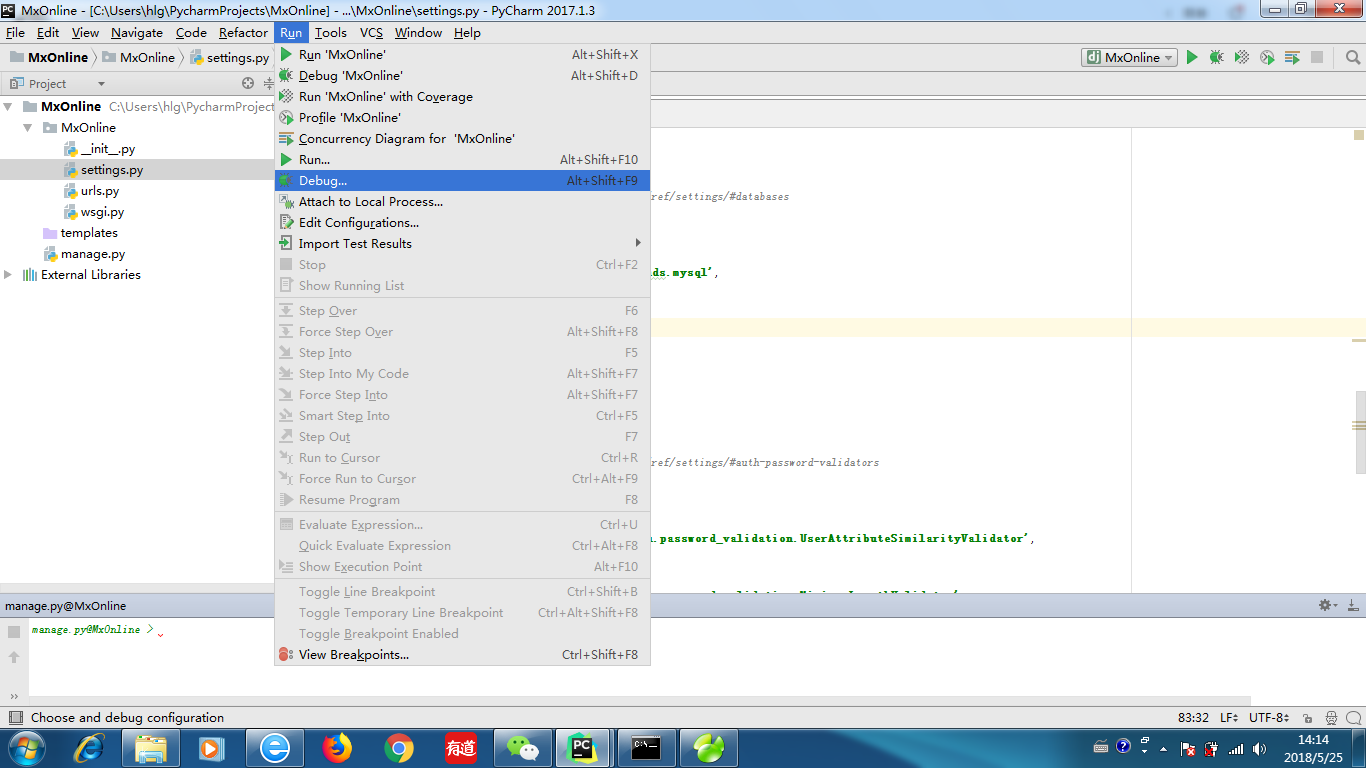Open WeChat from the taskbar

pos(521,748)
